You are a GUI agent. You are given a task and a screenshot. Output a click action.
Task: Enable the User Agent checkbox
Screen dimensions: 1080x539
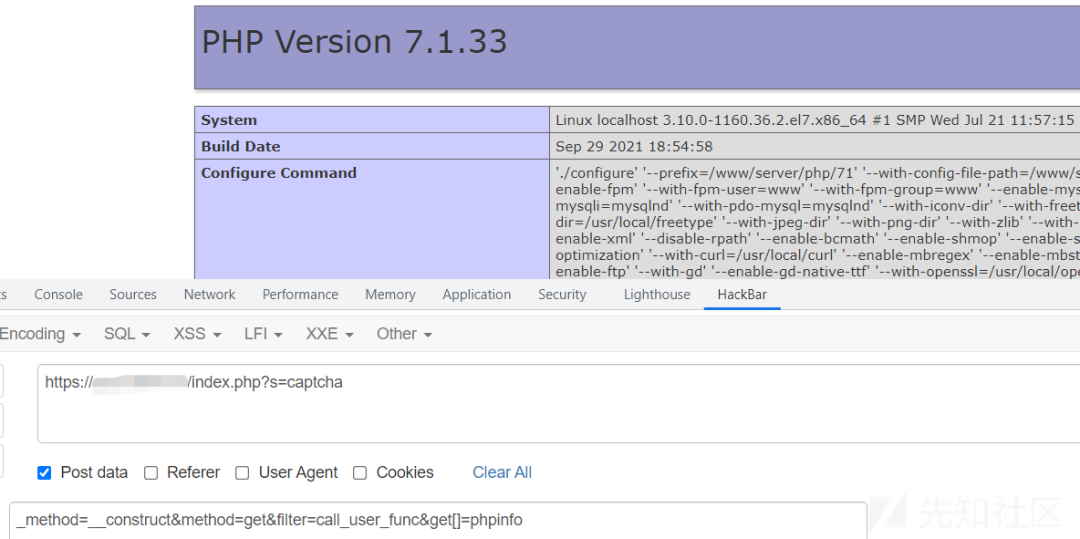point(242,473)
